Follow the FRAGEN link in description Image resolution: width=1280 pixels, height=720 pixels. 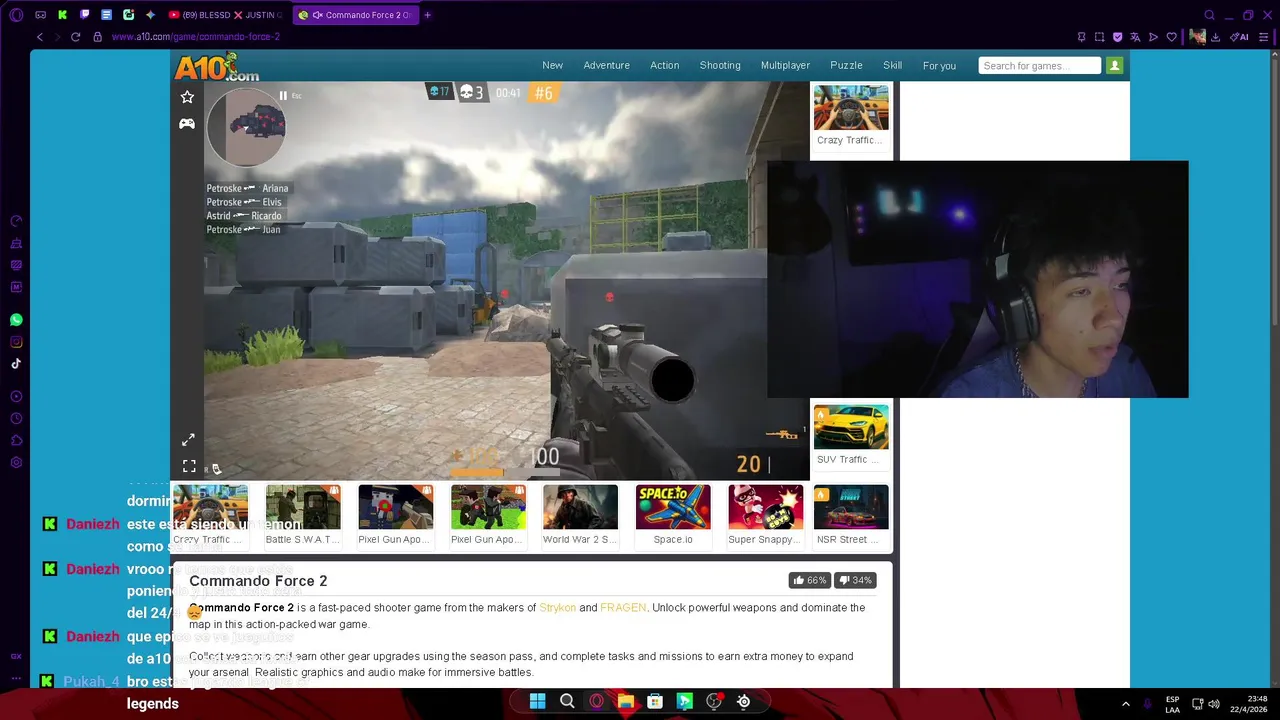coord(623,608)
